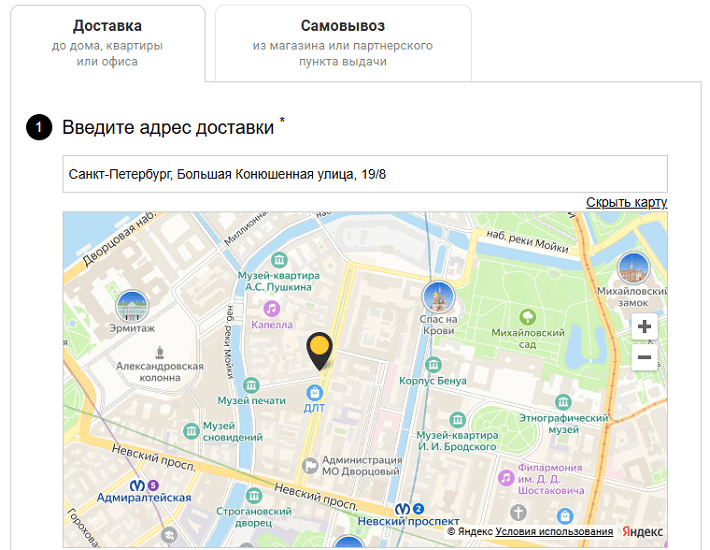Click the Дворцовая наб. street label
Screen dimensions: 710x550
tap(119, 238)
